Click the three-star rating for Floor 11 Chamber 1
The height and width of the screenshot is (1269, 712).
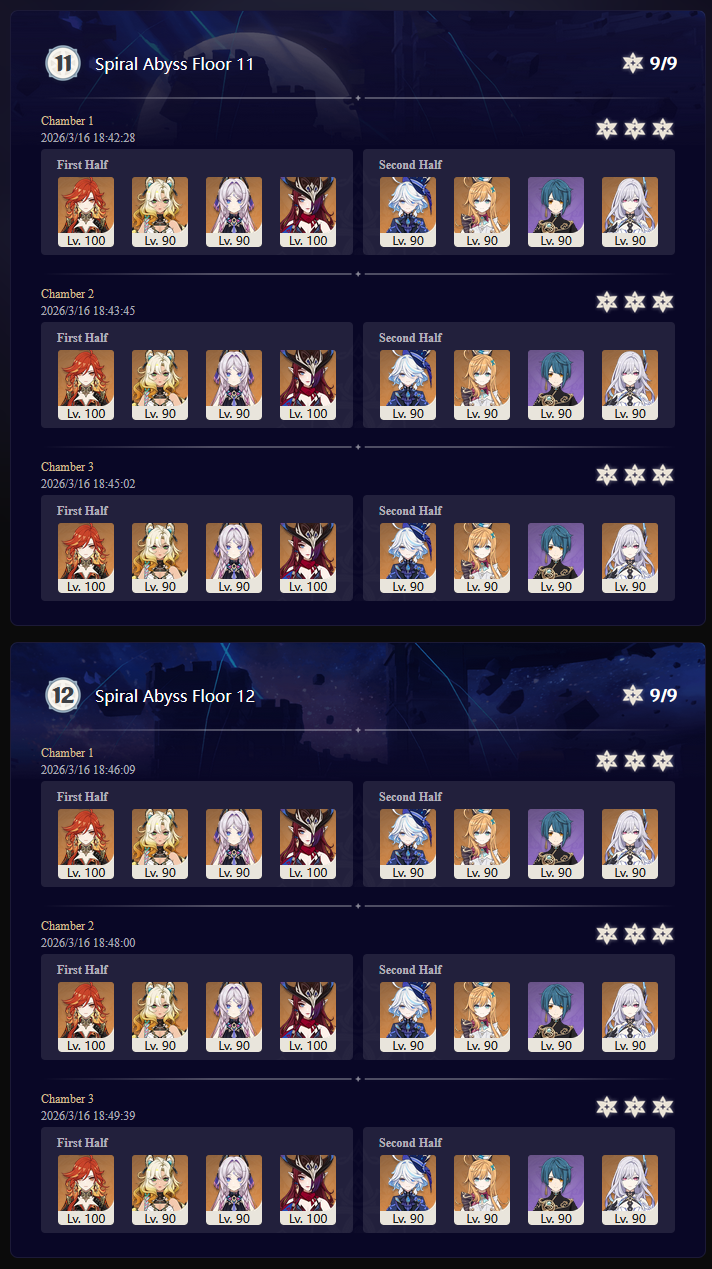tap(635, 128)
